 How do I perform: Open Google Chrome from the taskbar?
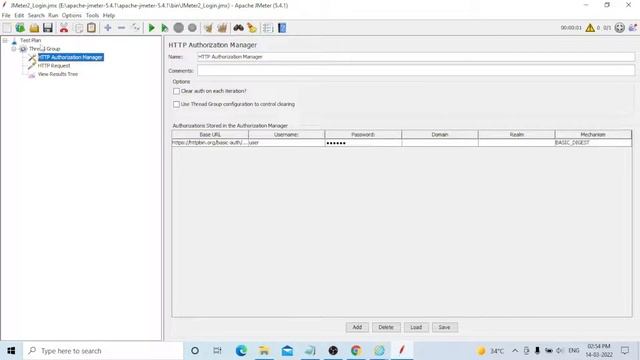[x=356, y=351]
